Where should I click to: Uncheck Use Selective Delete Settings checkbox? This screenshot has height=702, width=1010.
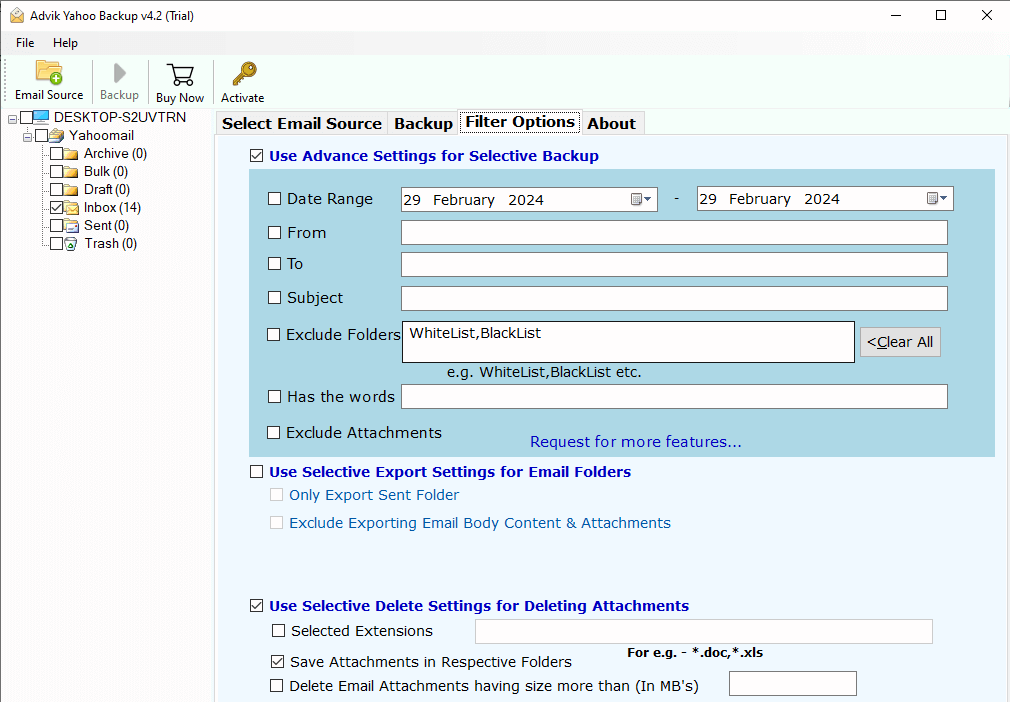tap(256, 606)
